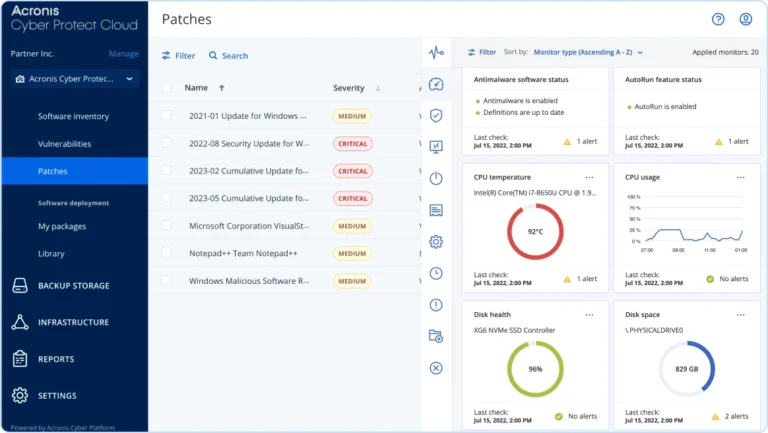Open My packages in sidebar
Viewport: 768px width, 433px height.
point(62,226)
